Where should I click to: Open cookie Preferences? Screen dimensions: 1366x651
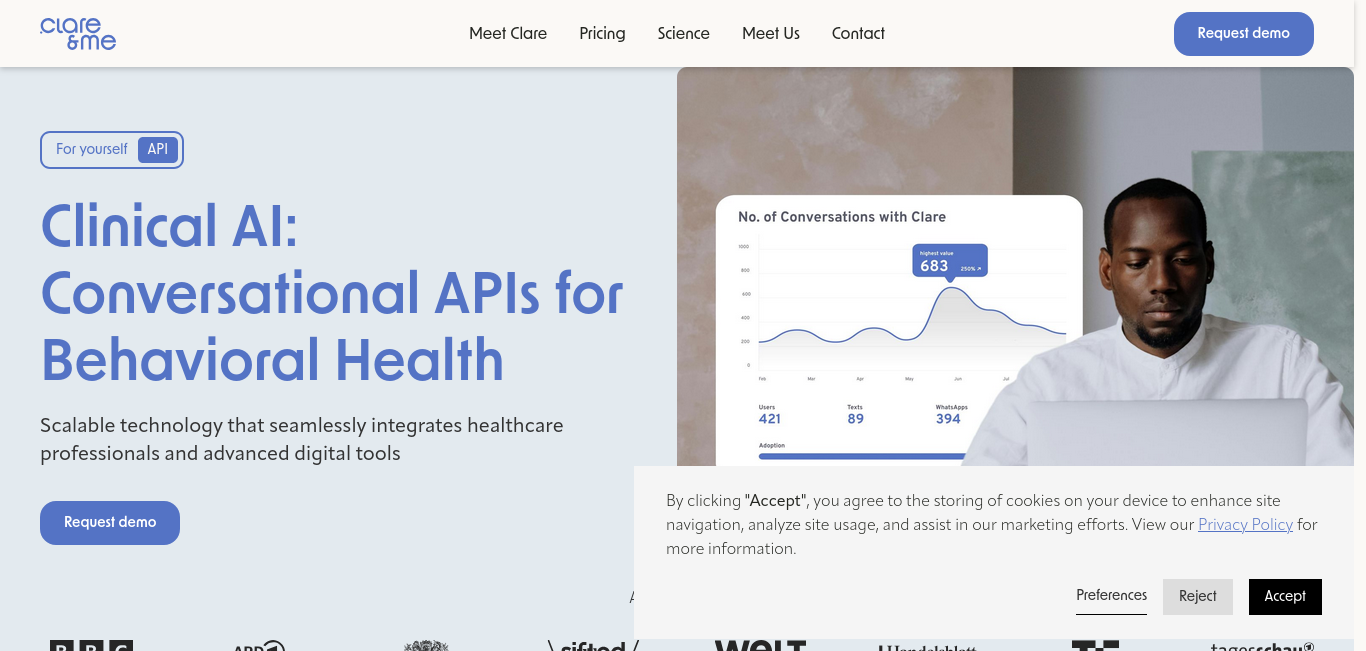tap(1111, 596)
